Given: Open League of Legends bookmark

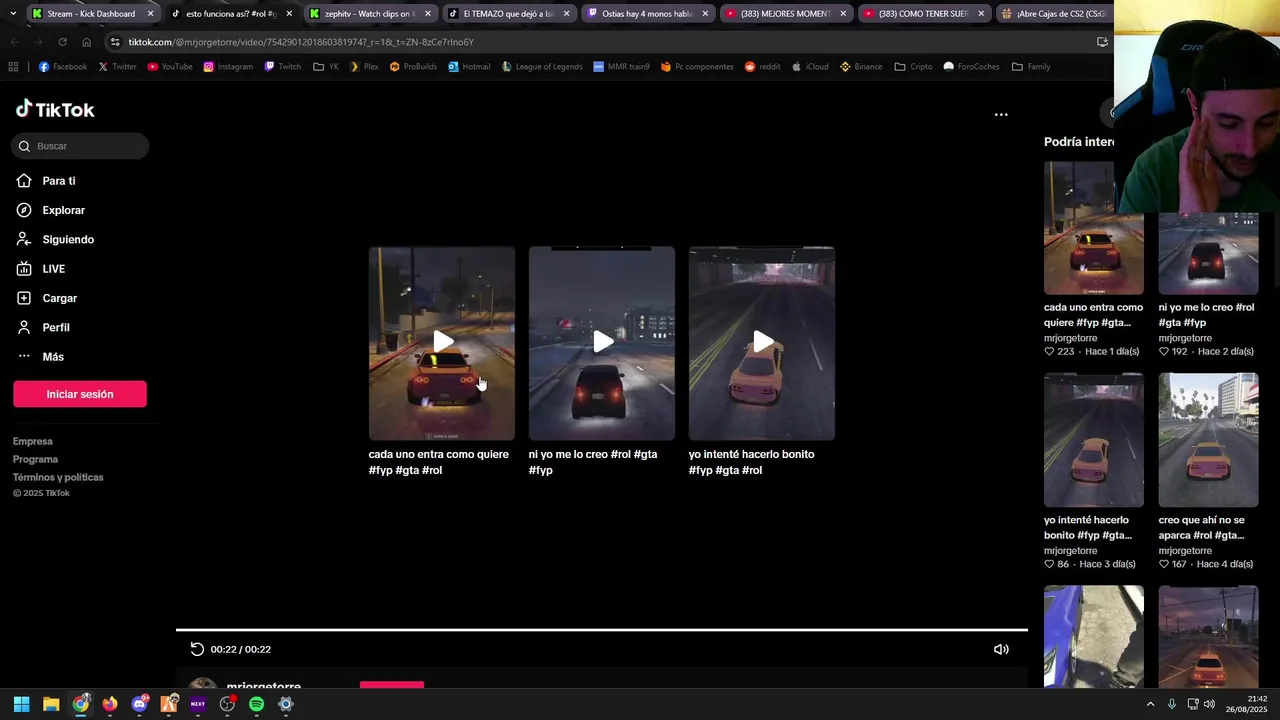Looking at the screenshot, I should tap(541, 67).
